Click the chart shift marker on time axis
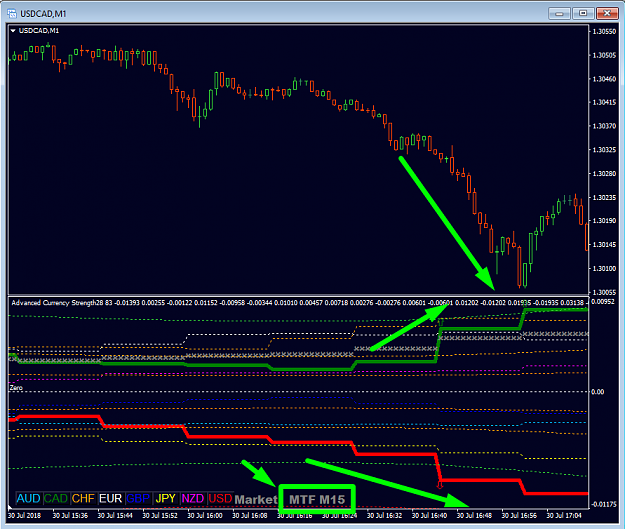The image size is (625, 529). point(10,508)
